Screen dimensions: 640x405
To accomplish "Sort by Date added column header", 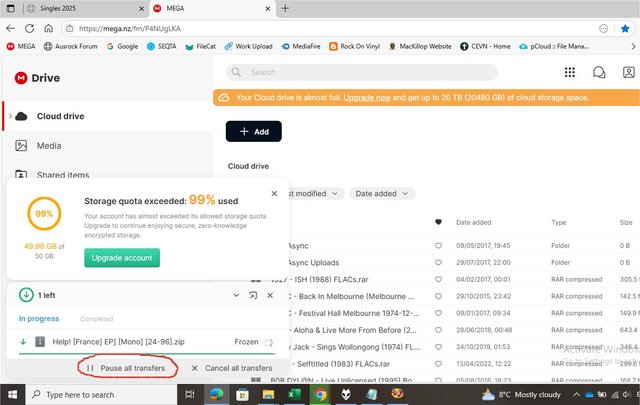I will tap(473, 223).
